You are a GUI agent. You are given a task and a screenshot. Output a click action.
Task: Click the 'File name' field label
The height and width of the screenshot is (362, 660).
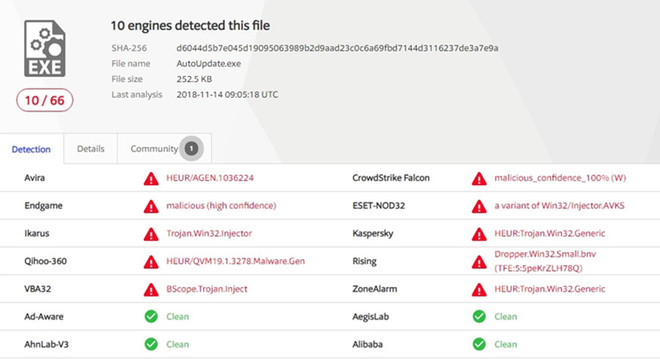(x=131, y=64)
